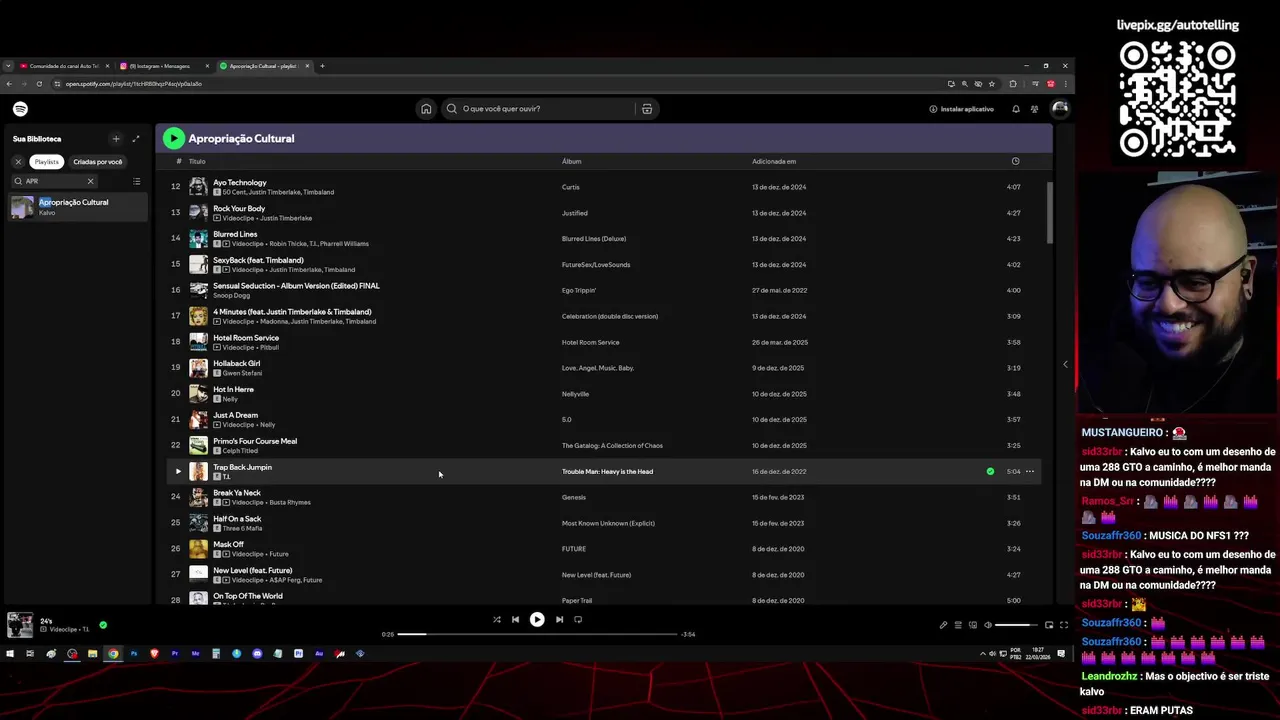The image size is (1280, 720).
Task: Open artist link Gwen Stefani
Action: pos(242,373)
